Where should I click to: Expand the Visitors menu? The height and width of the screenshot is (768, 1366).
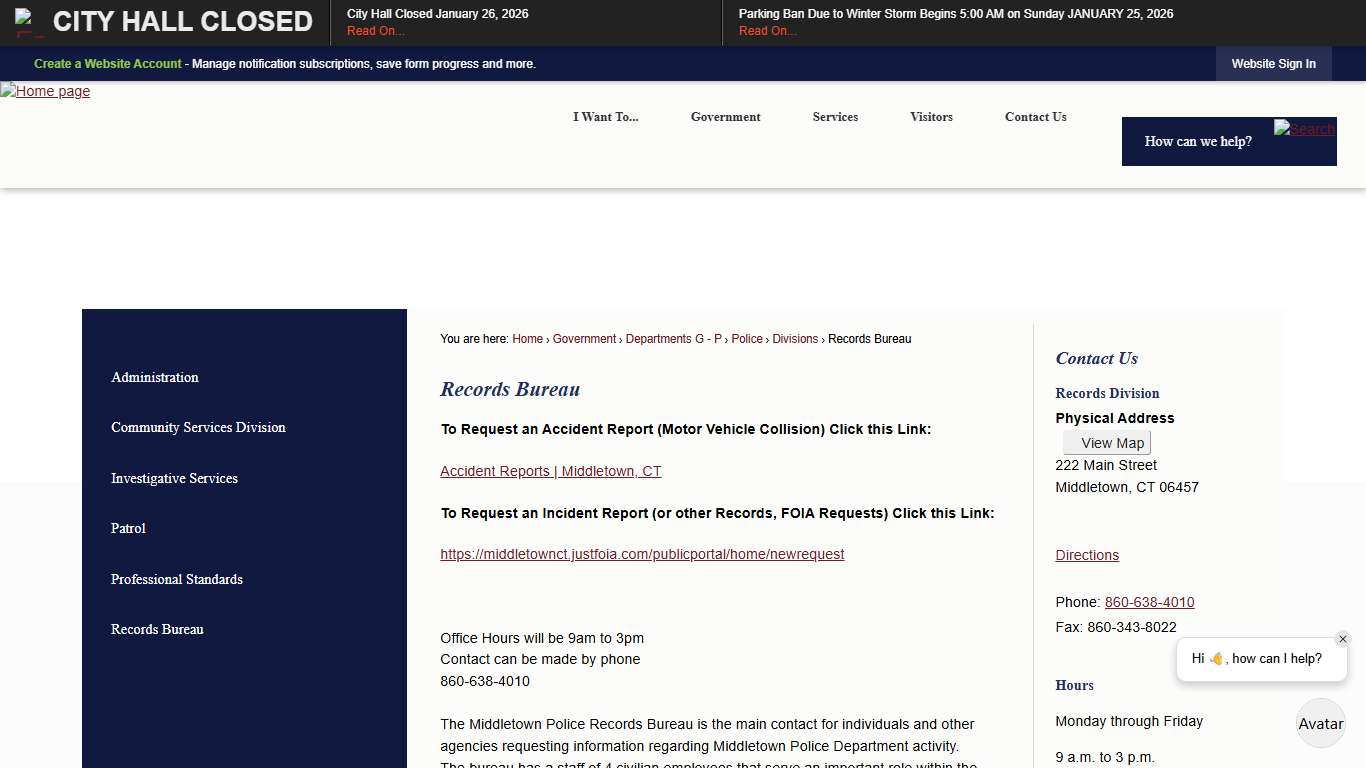[931, 117]
